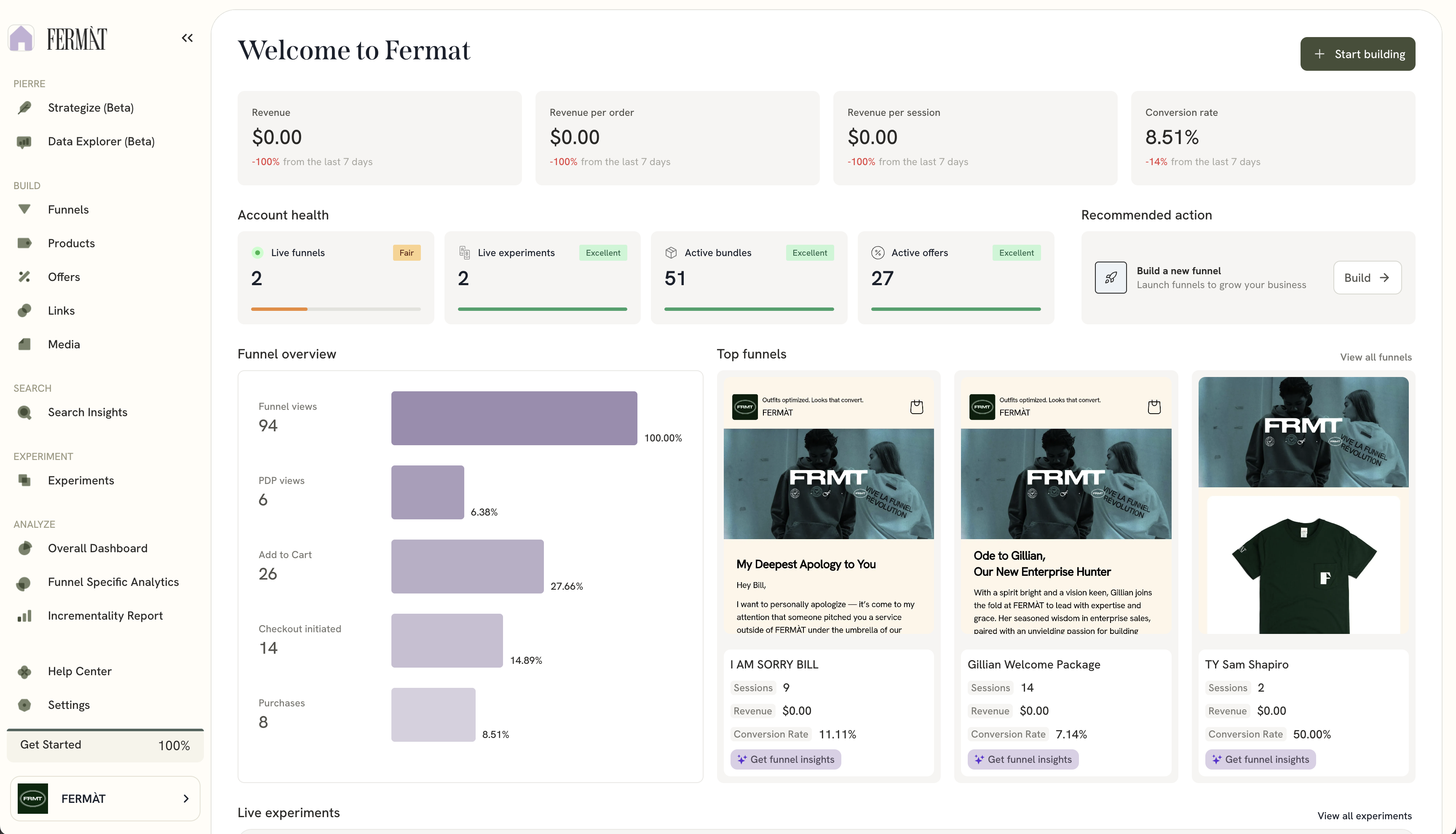
Task: Click the Fermat home logo icon
Action: (21, 38)
